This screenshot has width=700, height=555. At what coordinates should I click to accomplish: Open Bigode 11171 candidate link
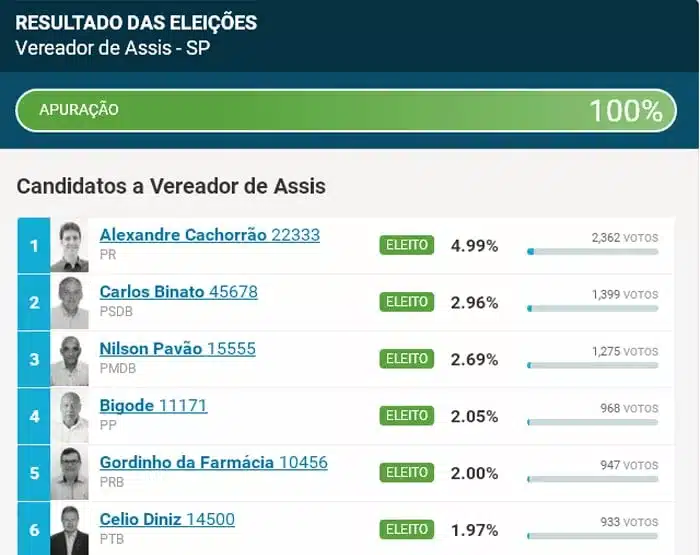(x=153, y=405)
